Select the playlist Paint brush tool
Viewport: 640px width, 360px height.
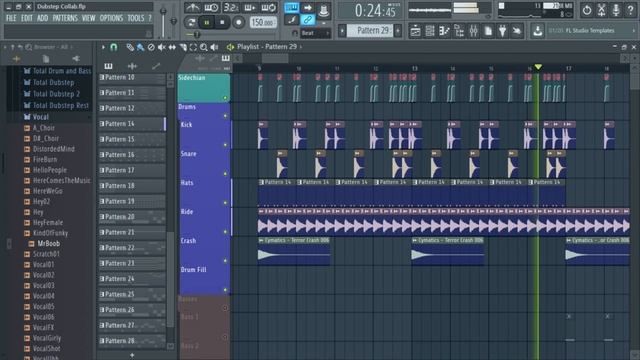coord(140,47)
